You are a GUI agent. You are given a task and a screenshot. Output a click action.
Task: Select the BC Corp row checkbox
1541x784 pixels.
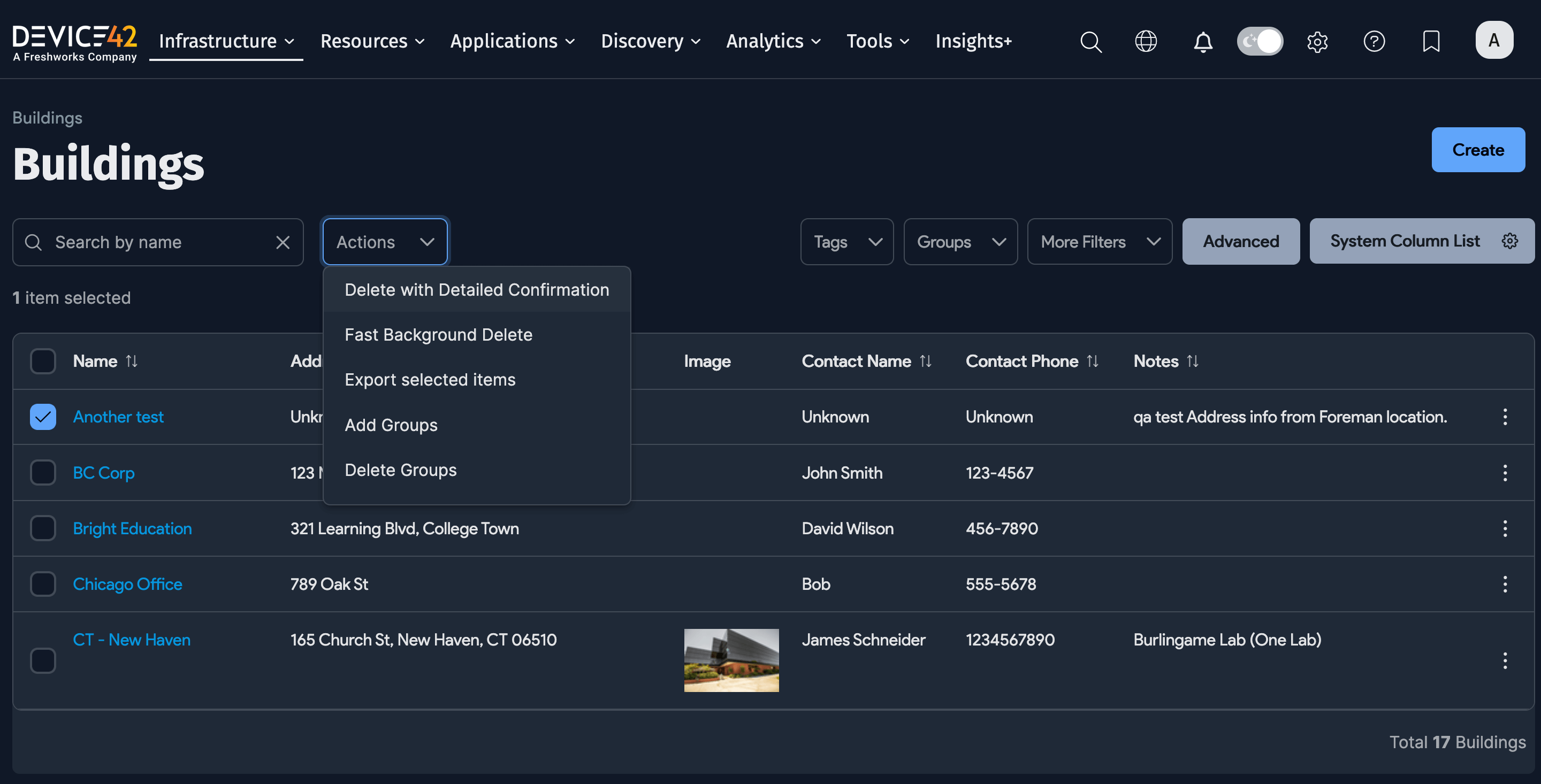(42, 472)
